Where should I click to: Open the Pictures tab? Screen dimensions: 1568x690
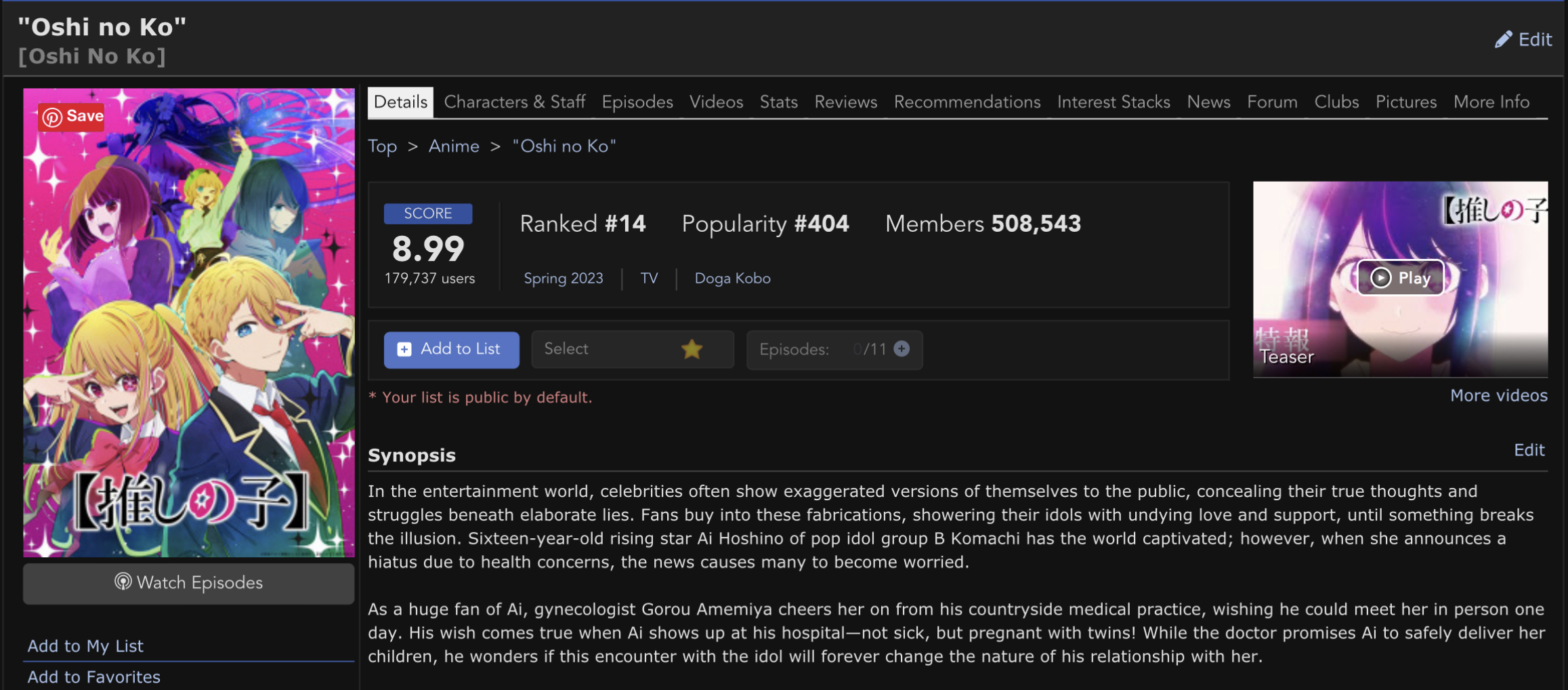(1406, 102)
